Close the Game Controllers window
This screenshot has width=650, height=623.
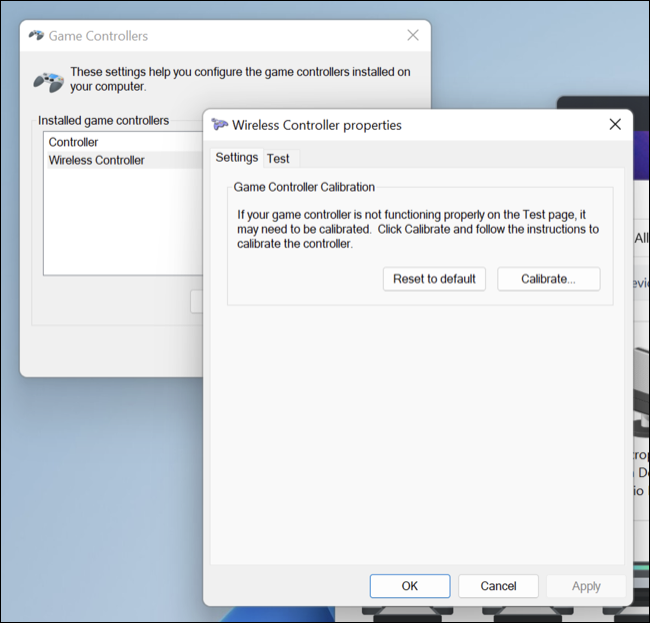tap(413, 36)
